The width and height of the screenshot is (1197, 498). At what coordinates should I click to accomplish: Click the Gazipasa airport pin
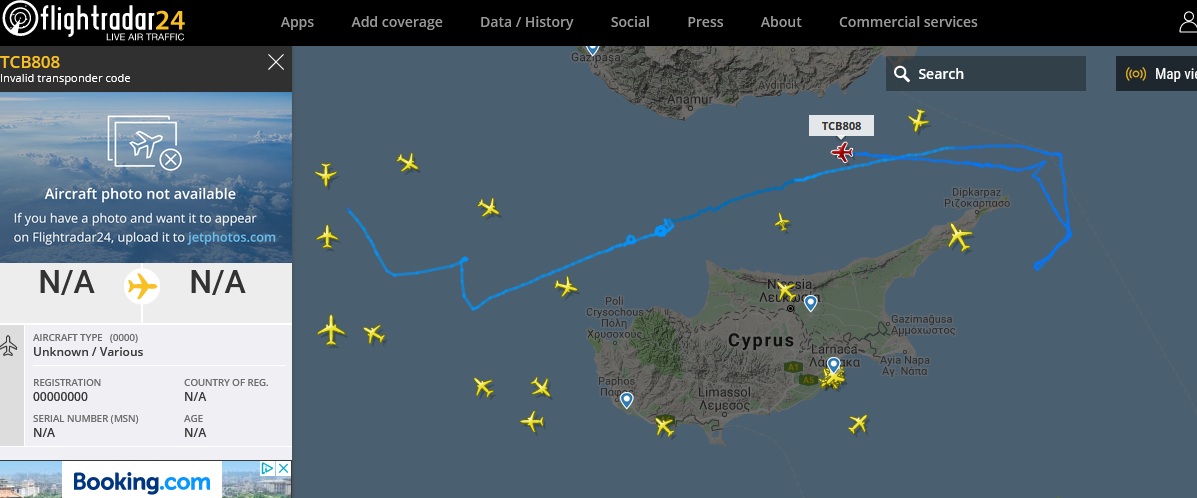point(592,47)
